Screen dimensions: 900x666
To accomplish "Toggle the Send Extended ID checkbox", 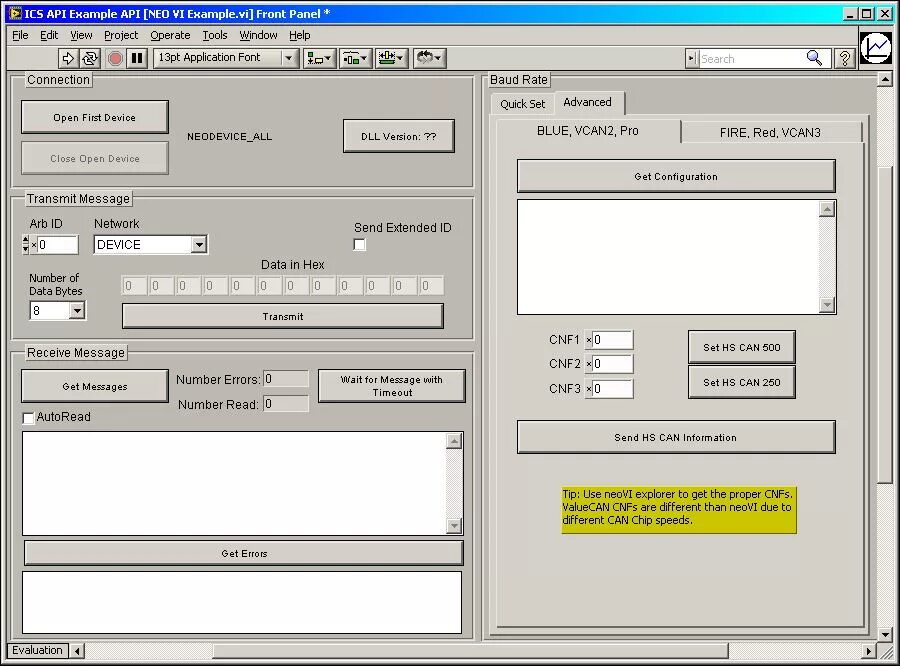I will click(x=359, y=245).
